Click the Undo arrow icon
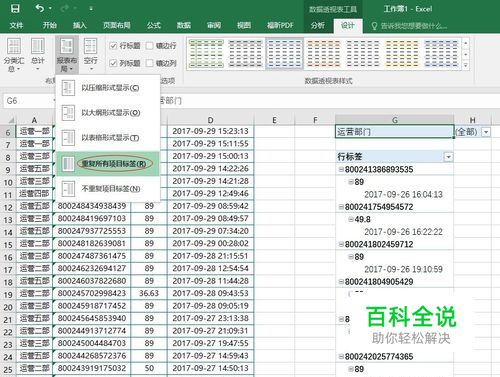The width and height of the screenshot is (500, 377). coord(40,8)
